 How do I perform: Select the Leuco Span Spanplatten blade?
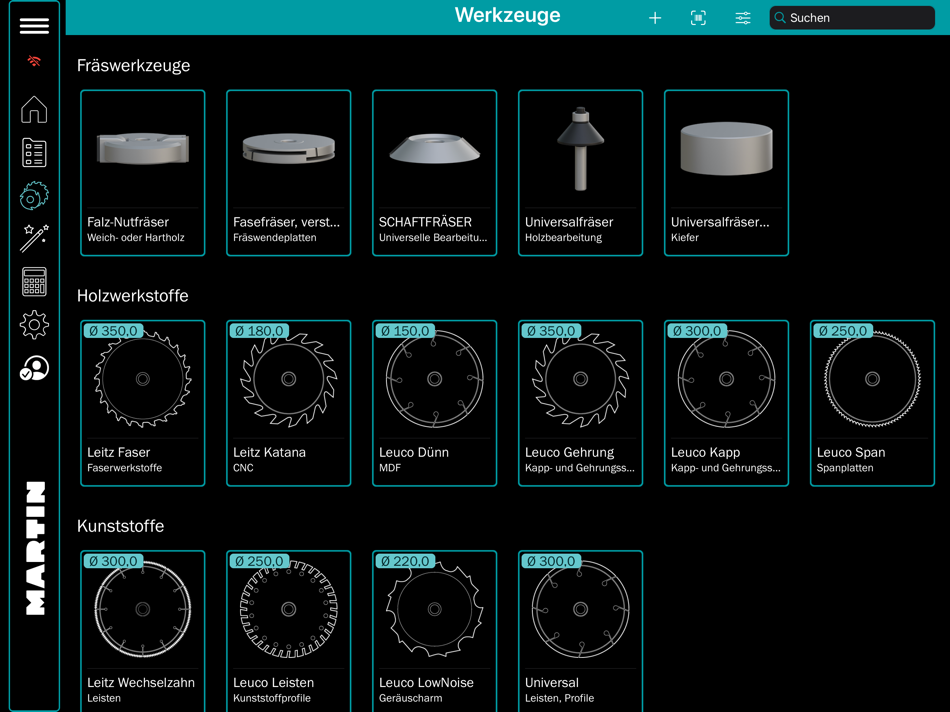pyautogui.click(x=872, y=403)
